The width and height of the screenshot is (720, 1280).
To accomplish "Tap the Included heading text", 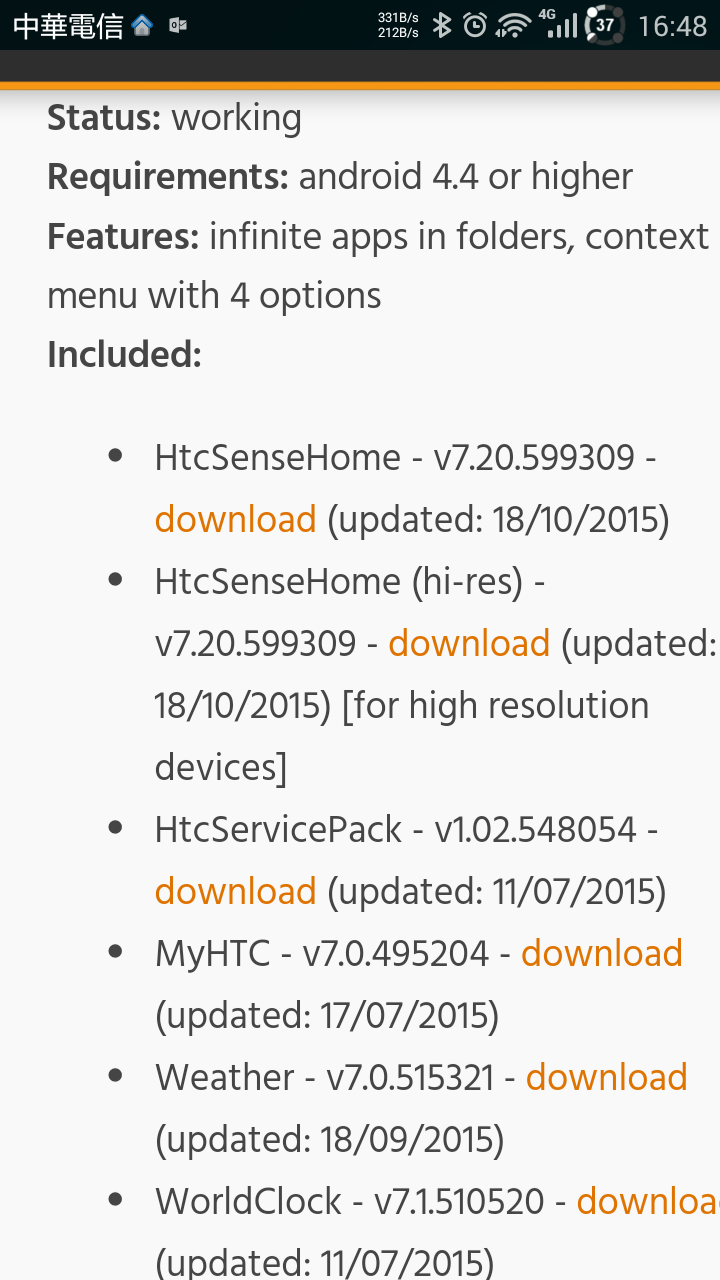I will pos(125,355).
